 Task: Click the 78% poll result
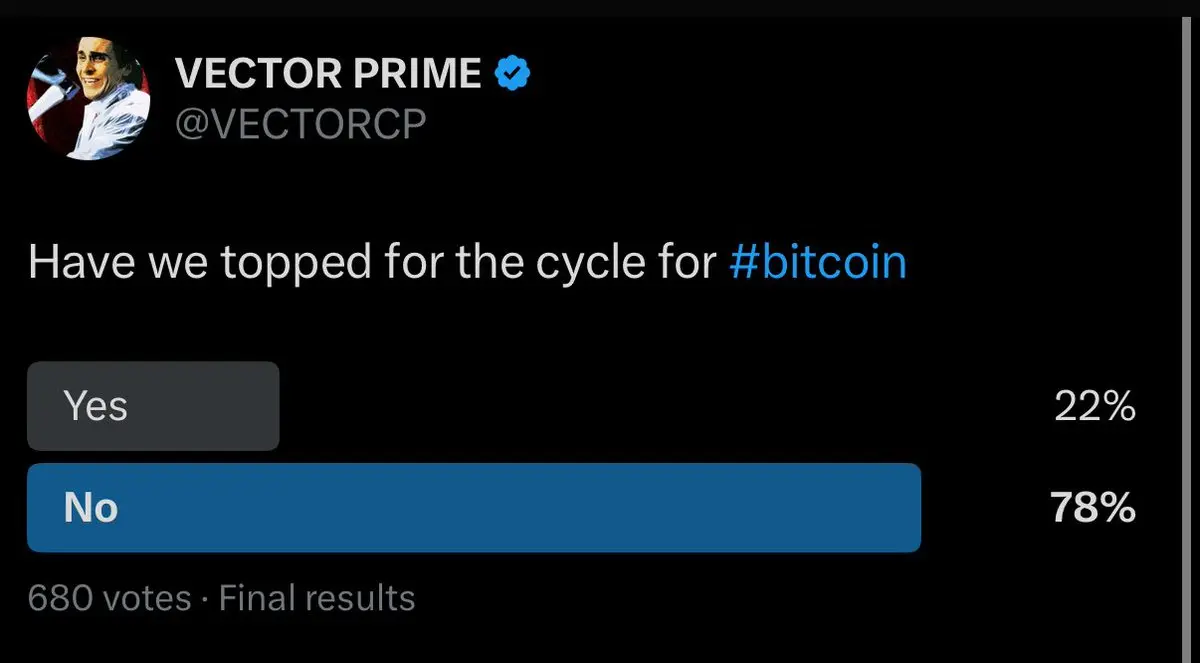1093,508
